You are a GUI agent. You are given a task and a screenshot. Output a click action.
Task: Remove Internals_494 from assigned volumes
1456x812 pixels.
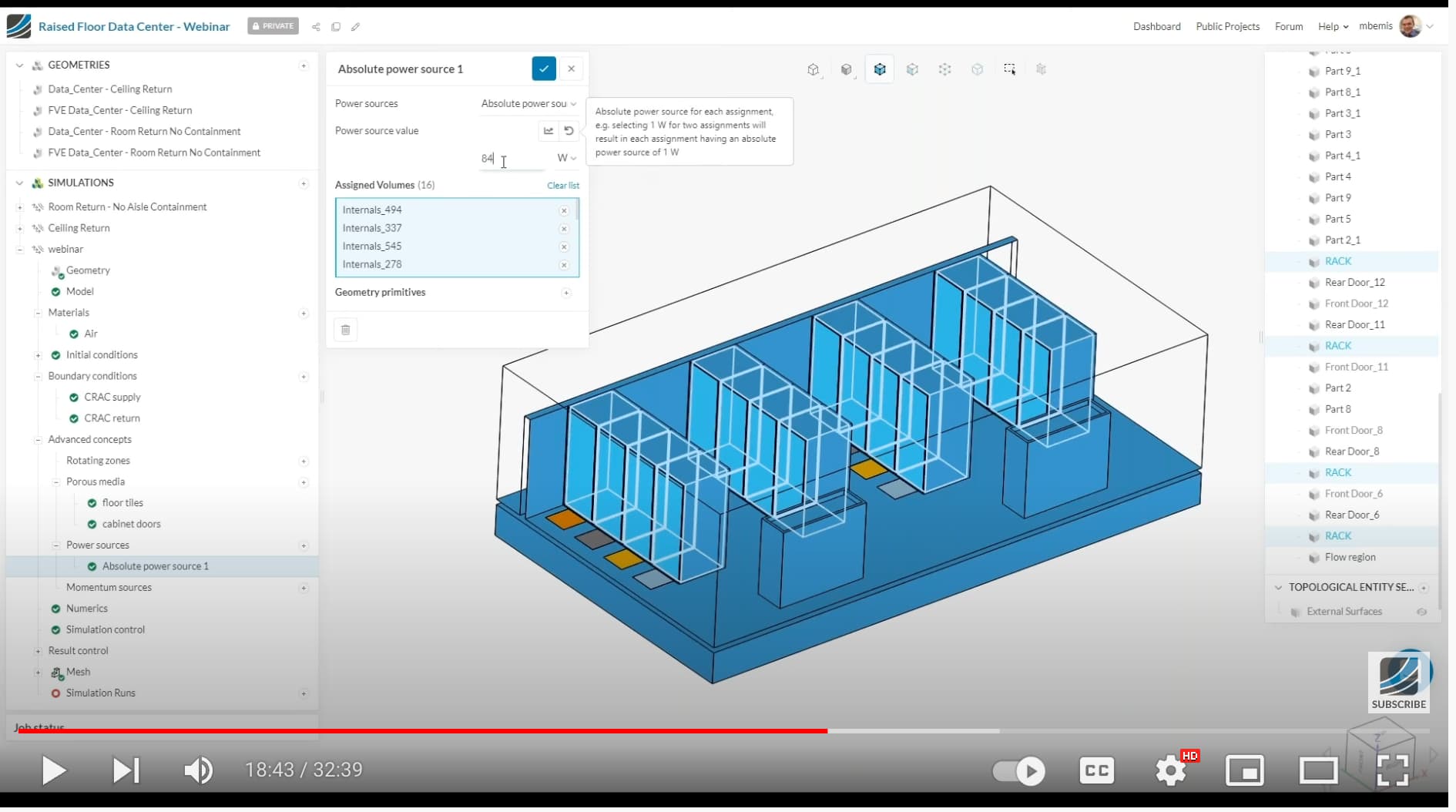(564, 210)
